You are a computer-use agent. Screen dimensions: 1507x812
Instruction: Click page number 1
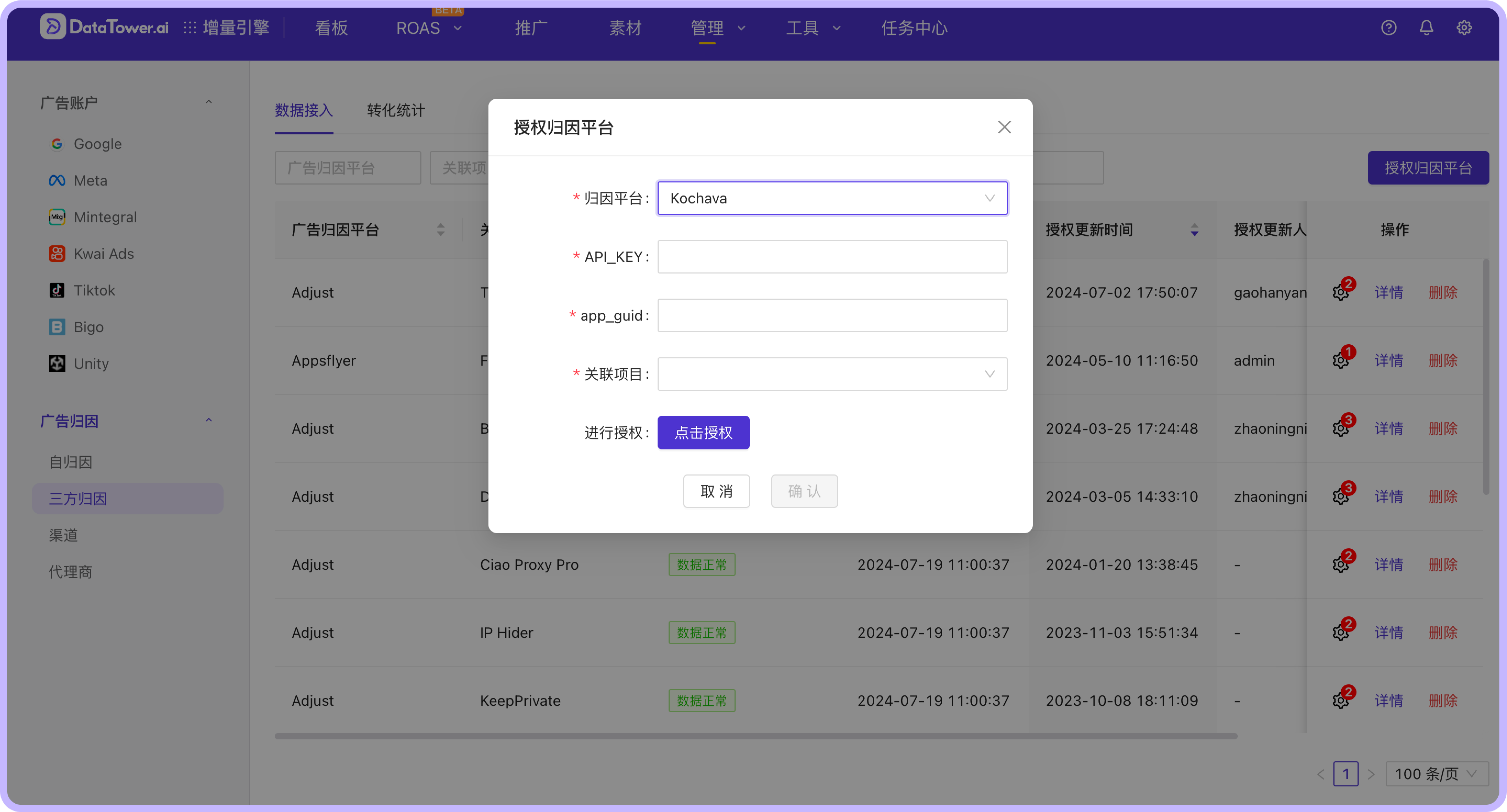pos(1345,774)
